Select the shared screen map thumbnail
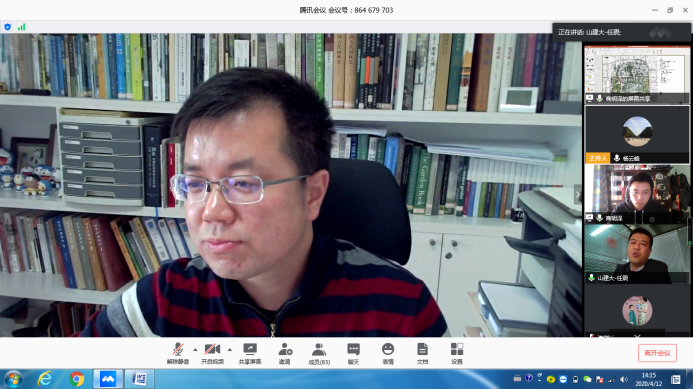Viewport: 693px width, 389px height. [x=637, y=74]
